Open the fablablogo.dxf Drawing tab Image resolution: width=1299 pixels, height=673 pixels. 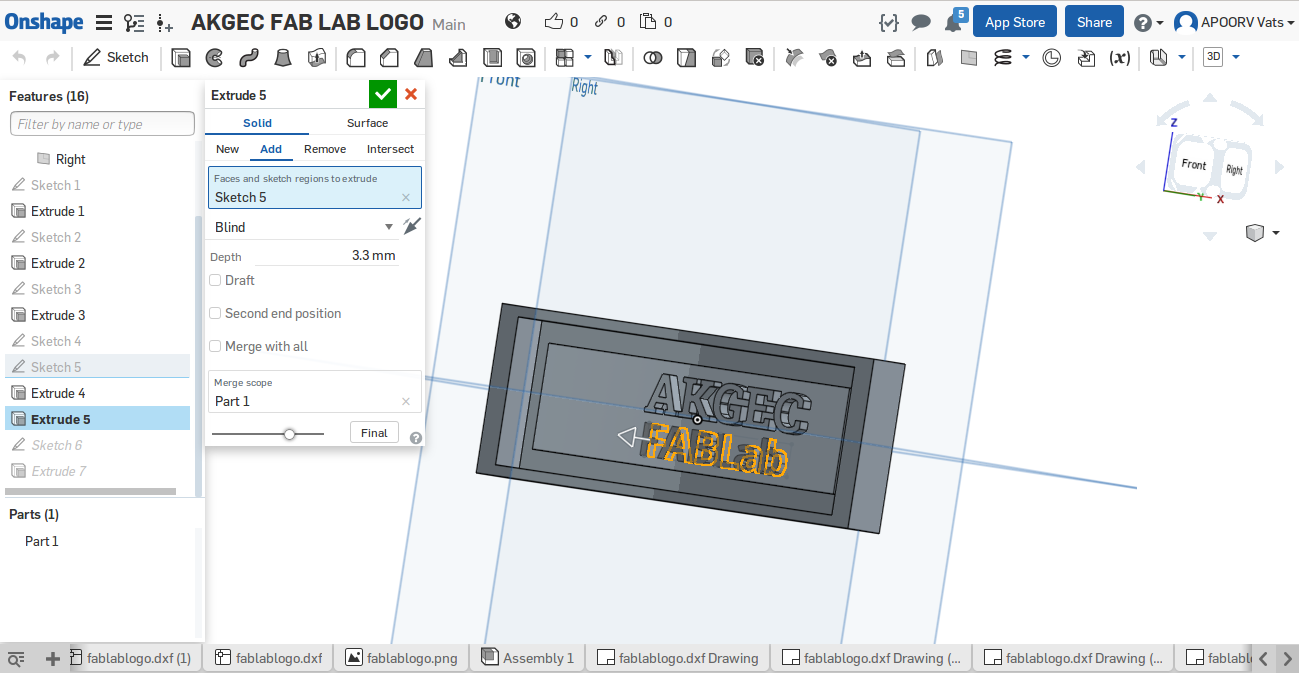tap(678, 658)
